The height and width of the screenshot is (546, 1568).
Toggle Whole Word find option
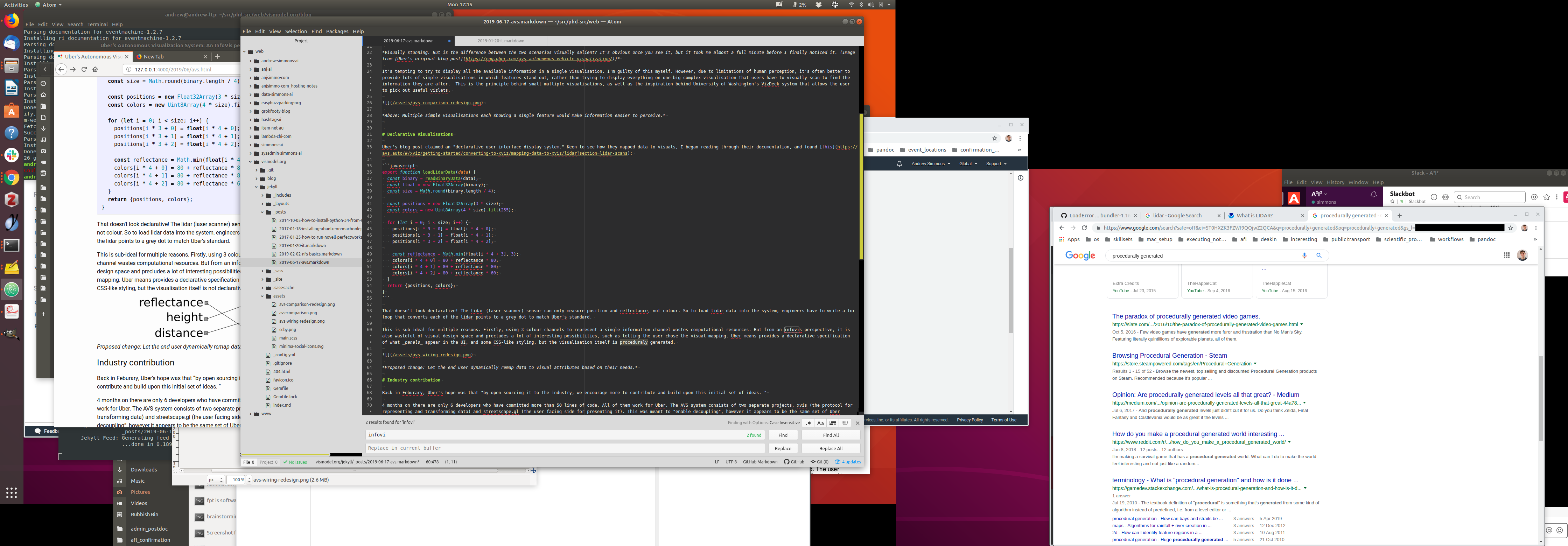point(845,423)
